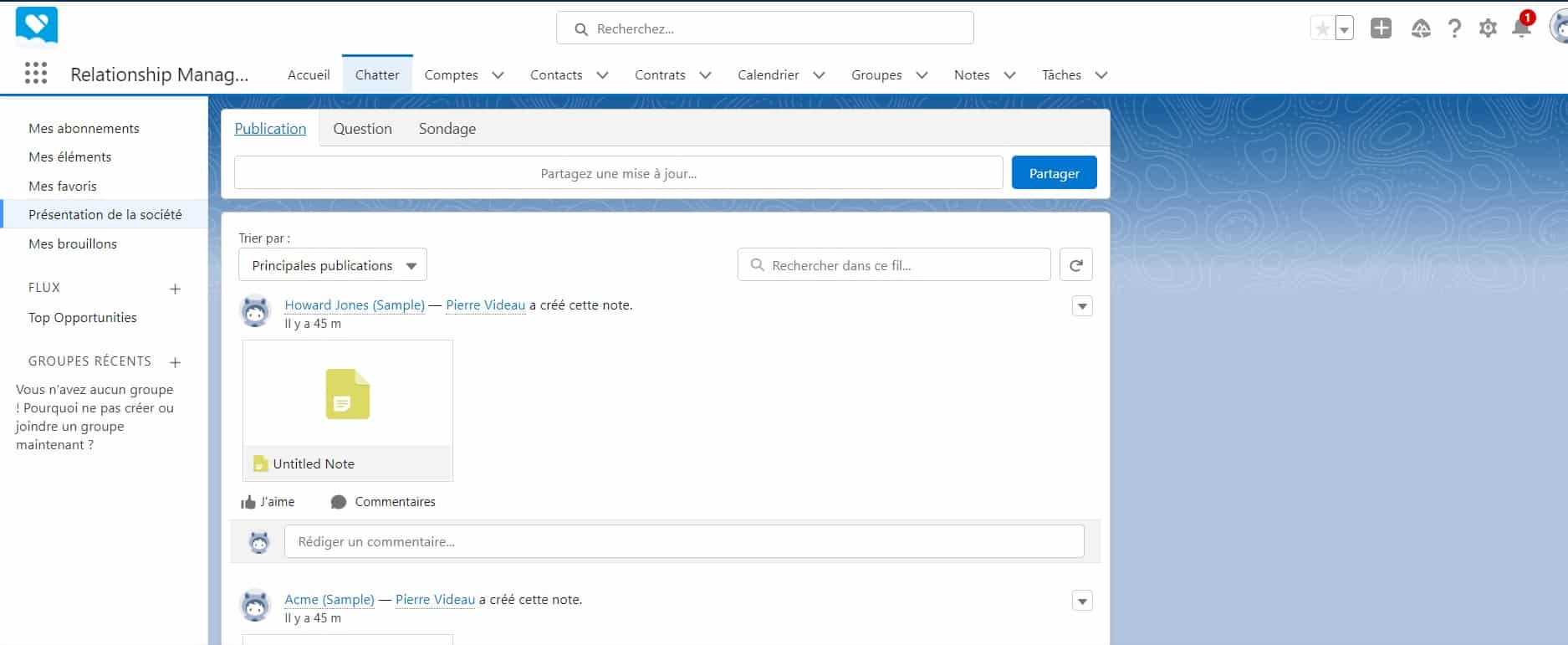Open the Principales publications sort dropdown
Screen dimensions: 1568x645
[333, 265]
